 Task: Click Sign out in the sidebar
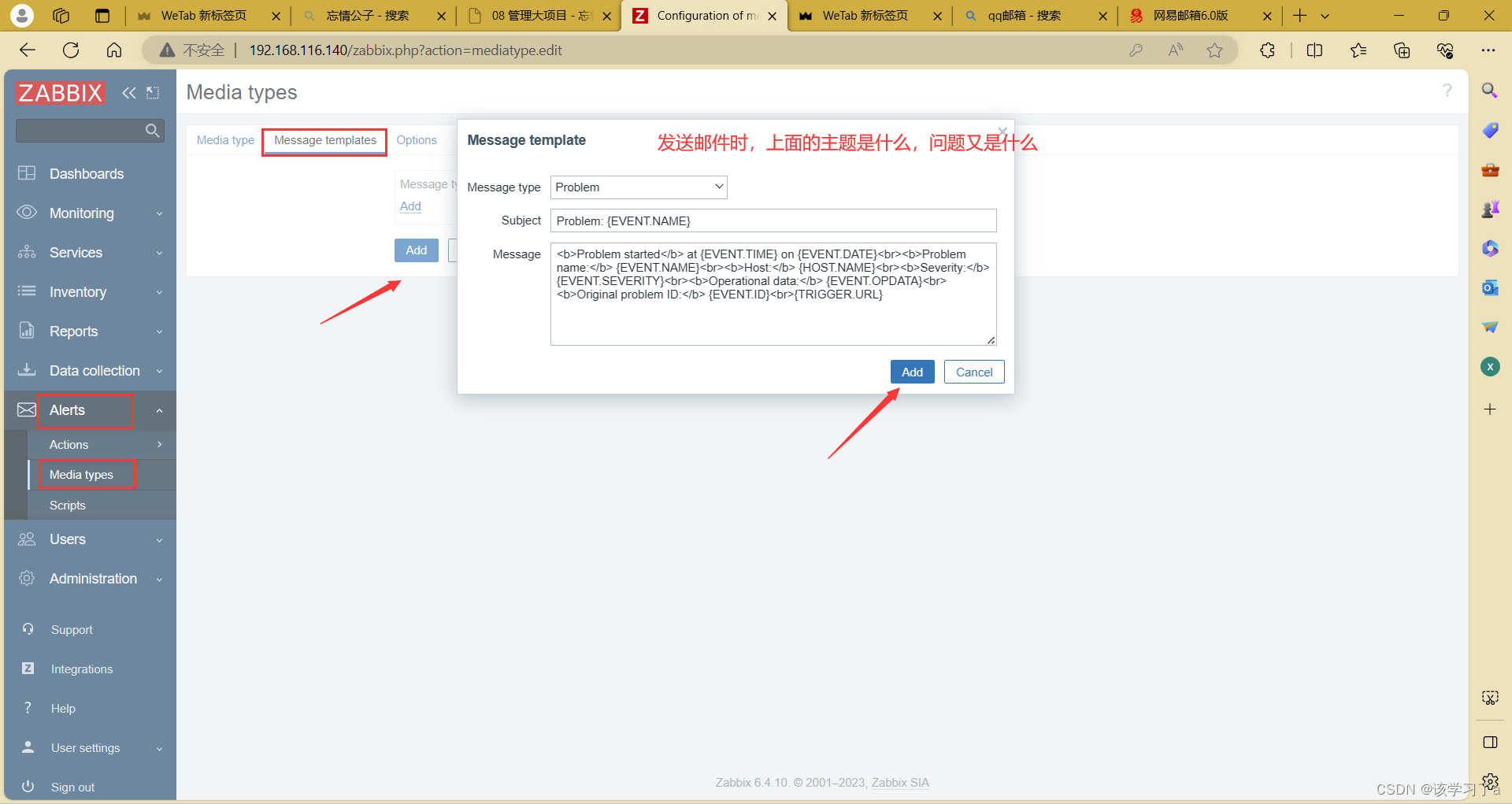(72, 787)
